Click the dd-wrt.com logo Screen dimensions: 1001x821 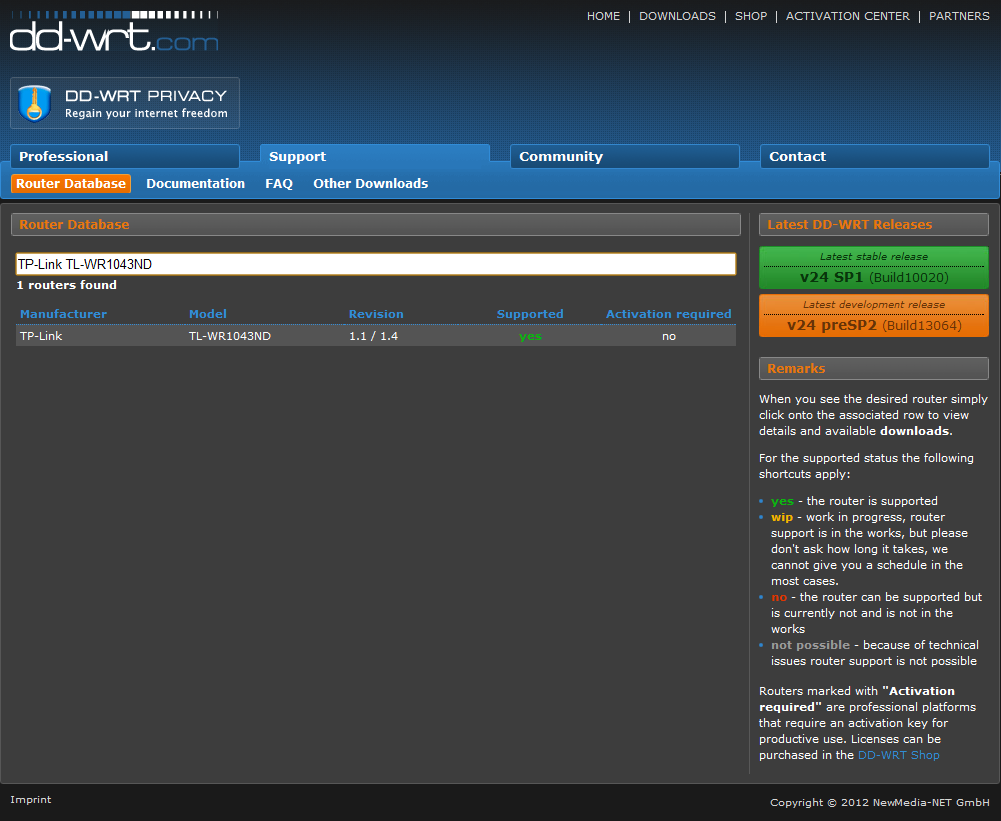tap(114, 31)
